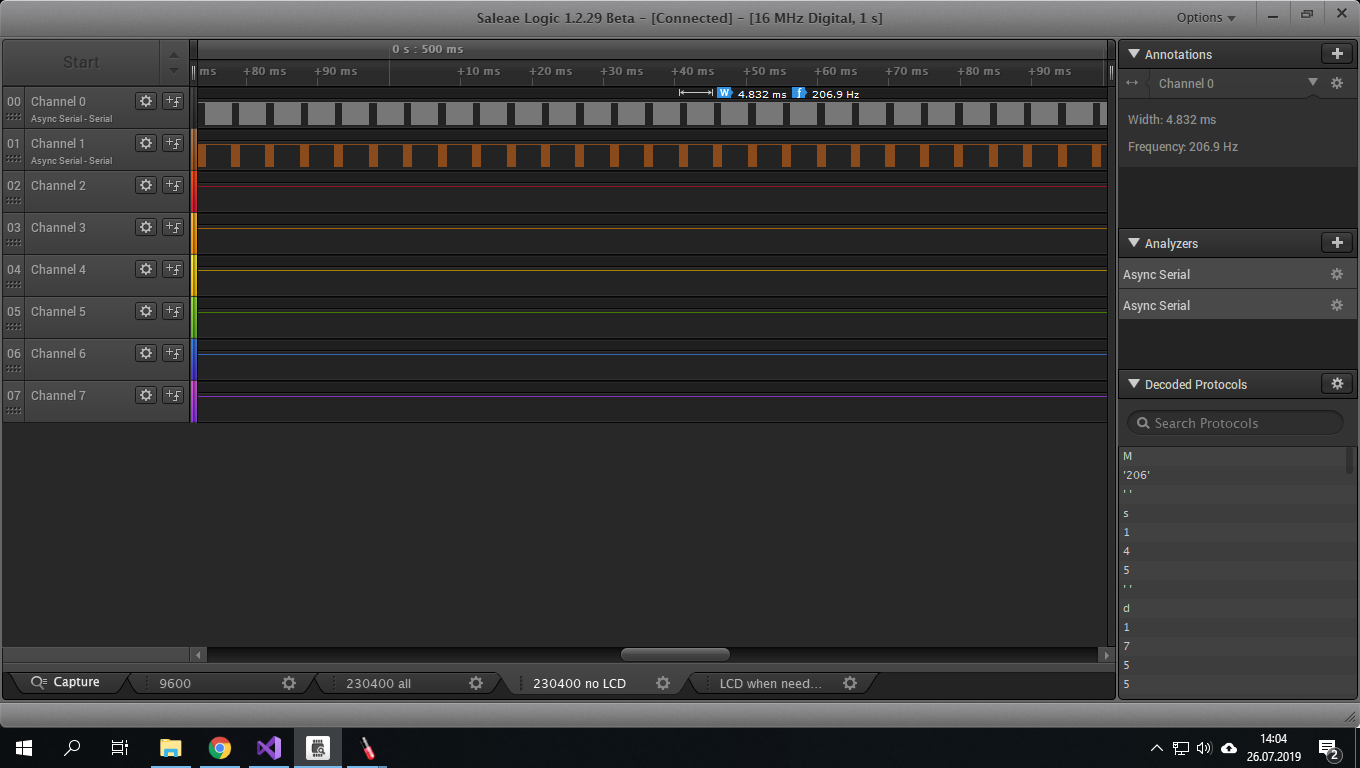This screenshot has width=1360, height=768.
Task: Toggle Channel 2 trigger edge button
Action: pos(173,185)
